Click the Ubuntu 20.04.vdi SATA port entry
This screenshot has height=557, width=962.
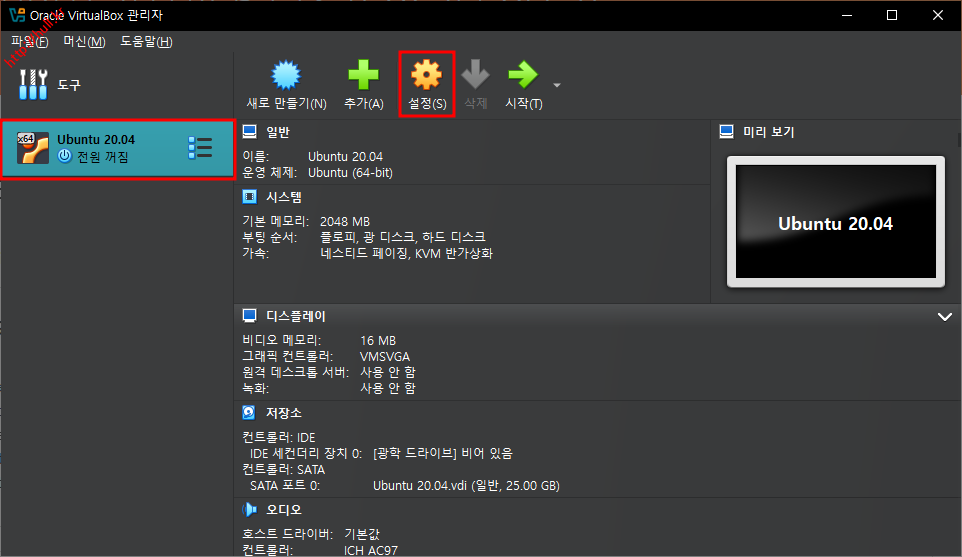coord(466,485)
